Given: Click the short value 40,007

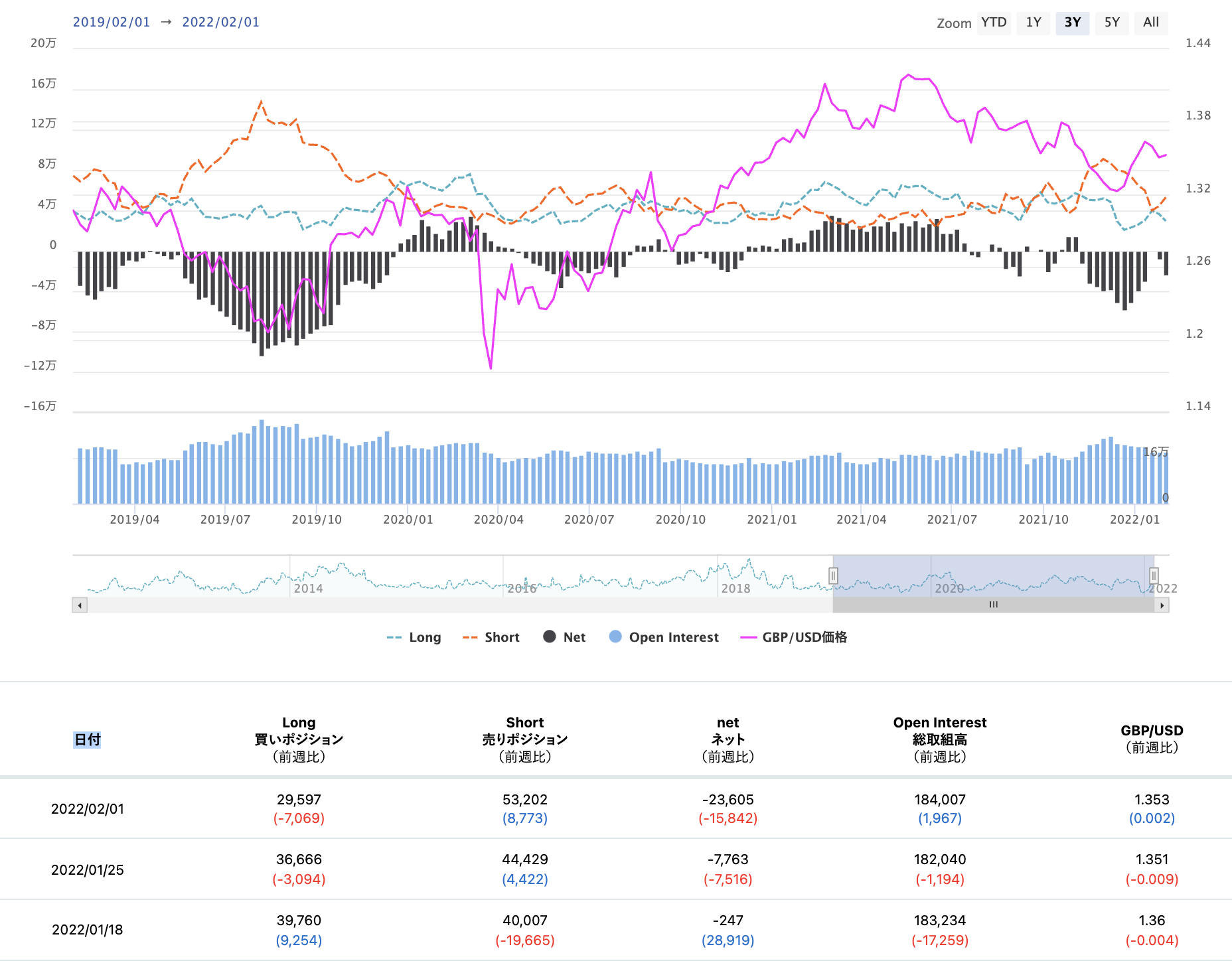Looking at the screenshot, I should point(525,921).
